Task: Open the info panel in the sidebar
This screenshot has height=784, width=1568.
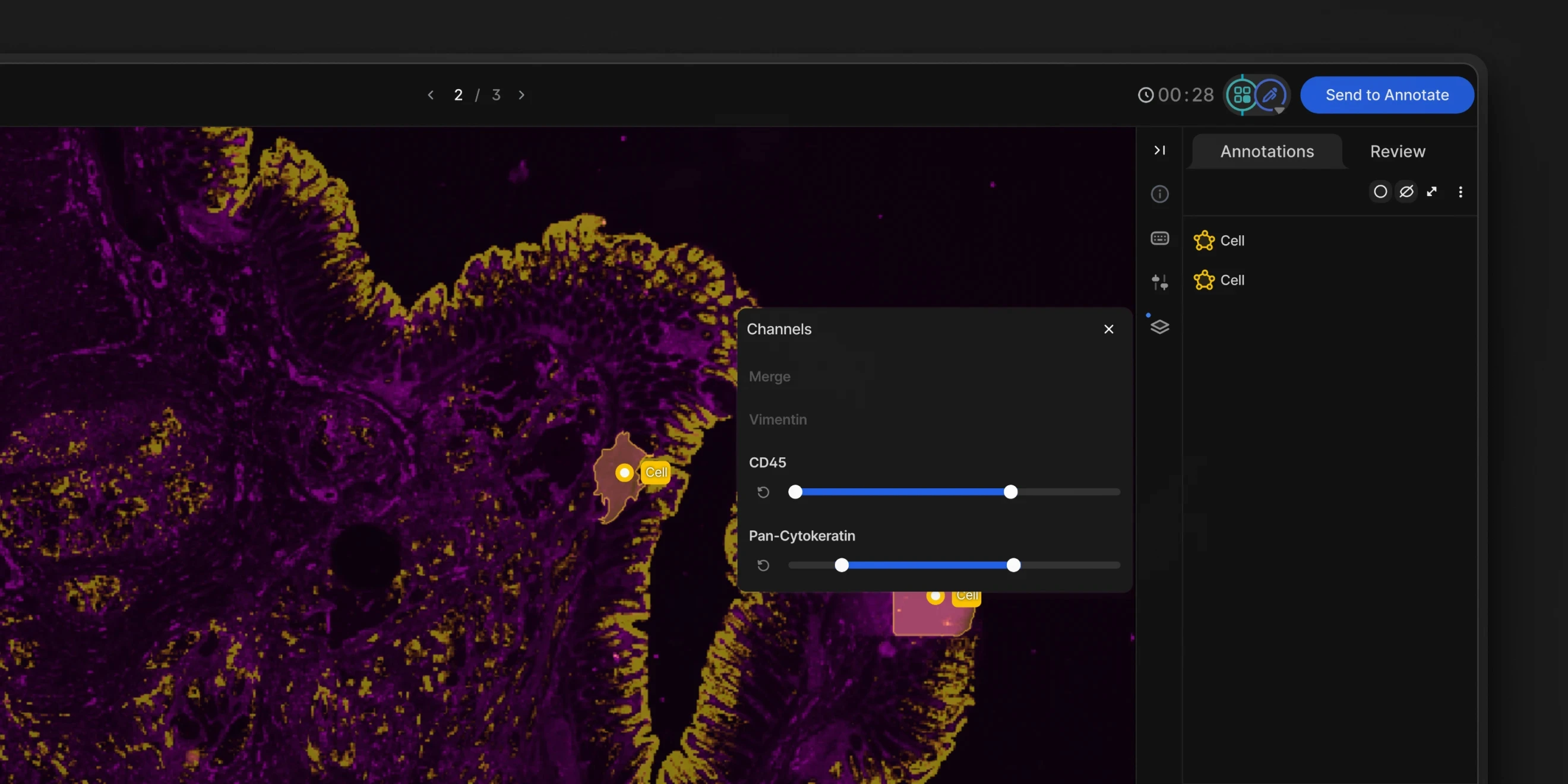Action: [1159, 194]
